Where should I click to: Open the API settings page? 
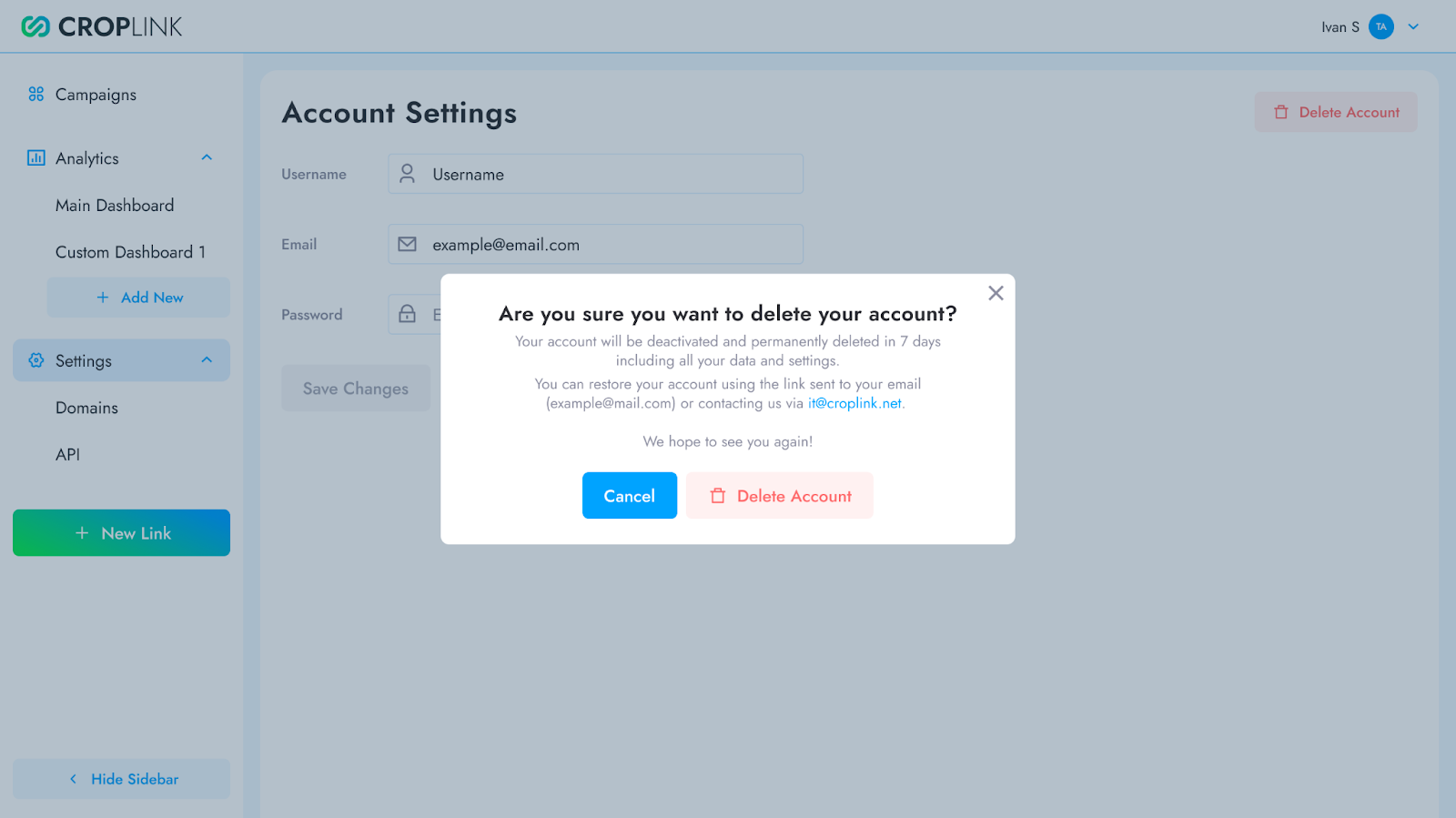[x=68, y=455]
